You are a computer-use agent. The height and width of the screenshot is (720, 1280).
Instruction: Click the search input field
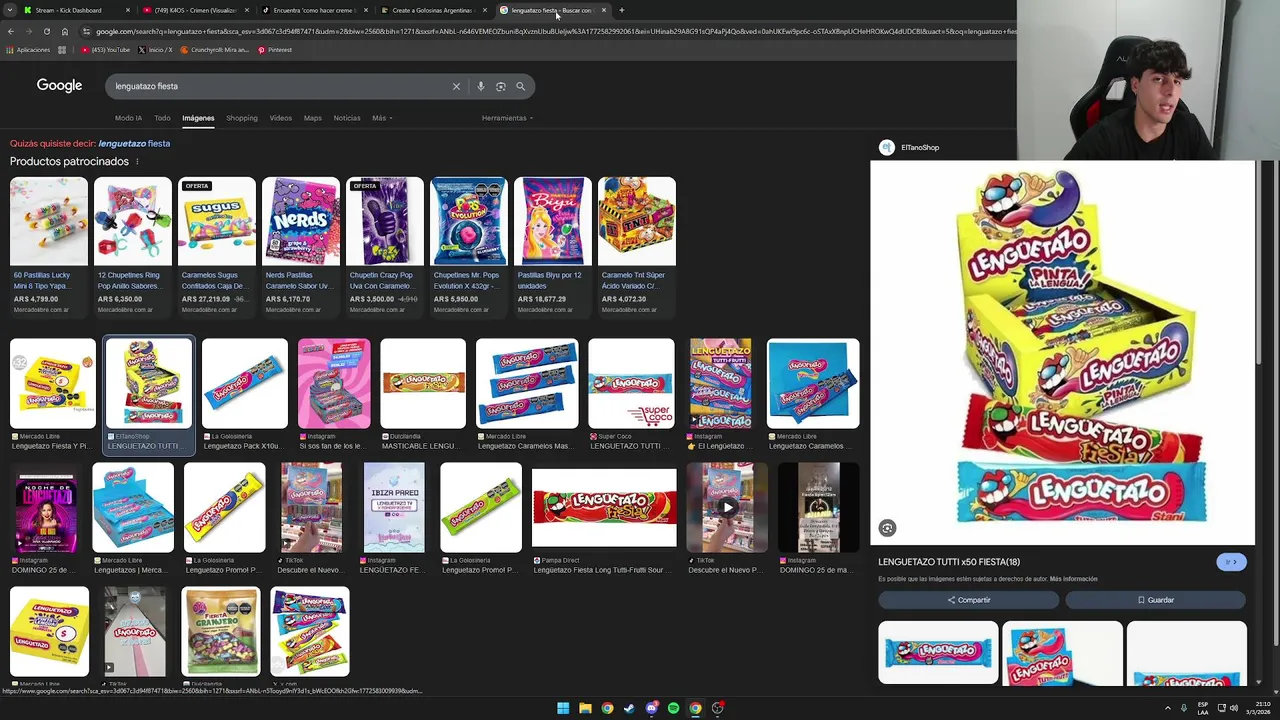[x=280, y=86]
